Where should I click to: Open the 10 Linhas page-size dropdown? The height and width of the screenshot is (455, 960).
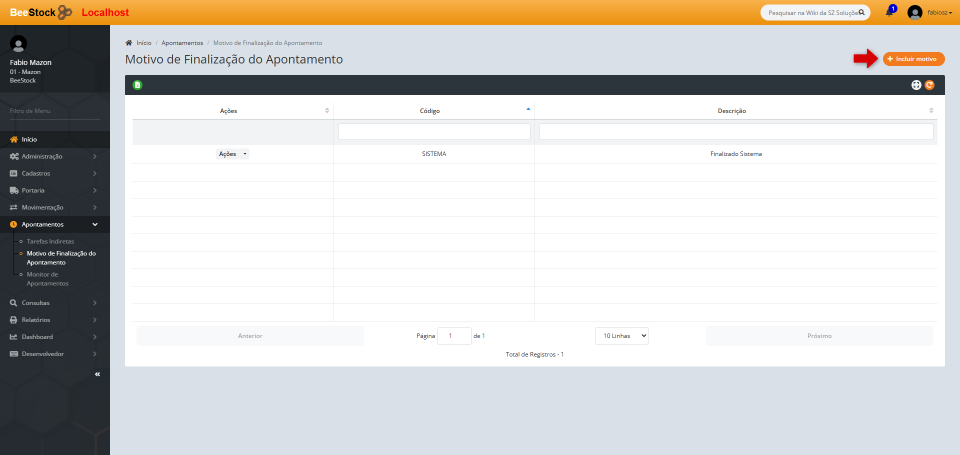(621, 336)
